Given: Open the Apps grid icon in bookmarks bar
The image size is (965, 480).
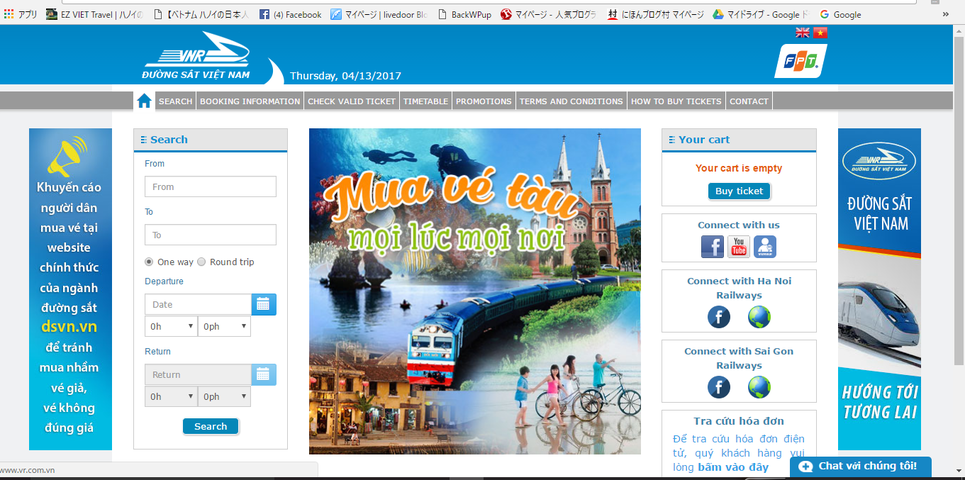Looking at the screenshot, I should (9, 14).
